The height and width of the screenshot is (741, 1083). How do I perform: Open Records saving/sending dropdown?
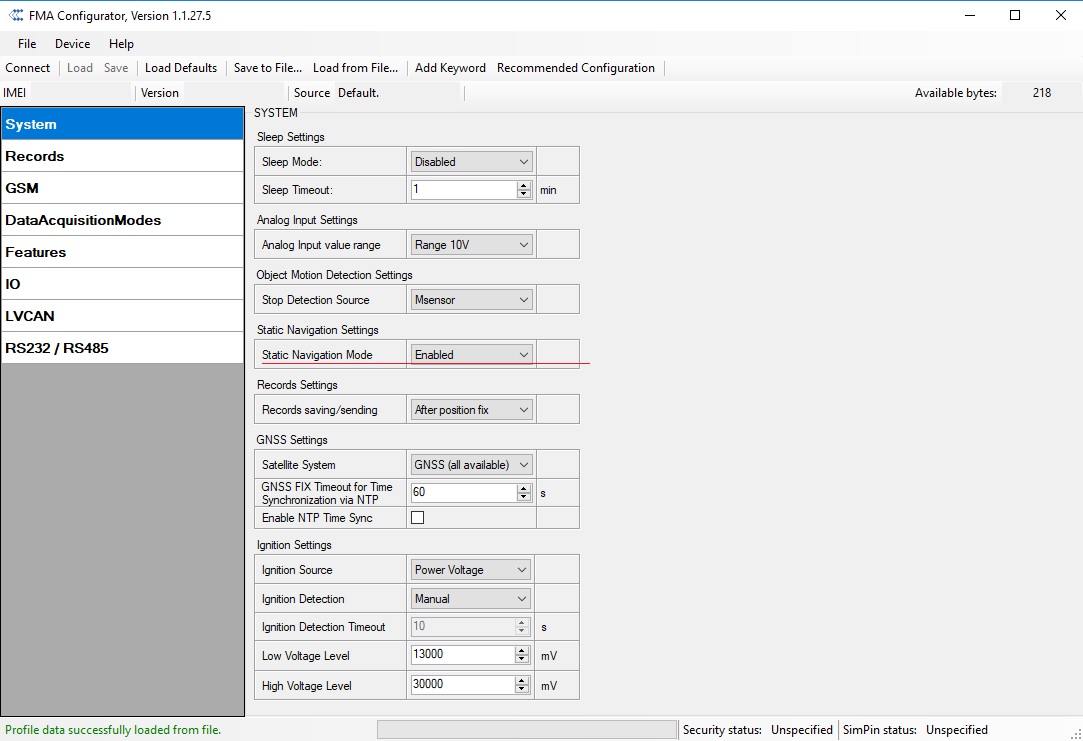pos(471,410)
